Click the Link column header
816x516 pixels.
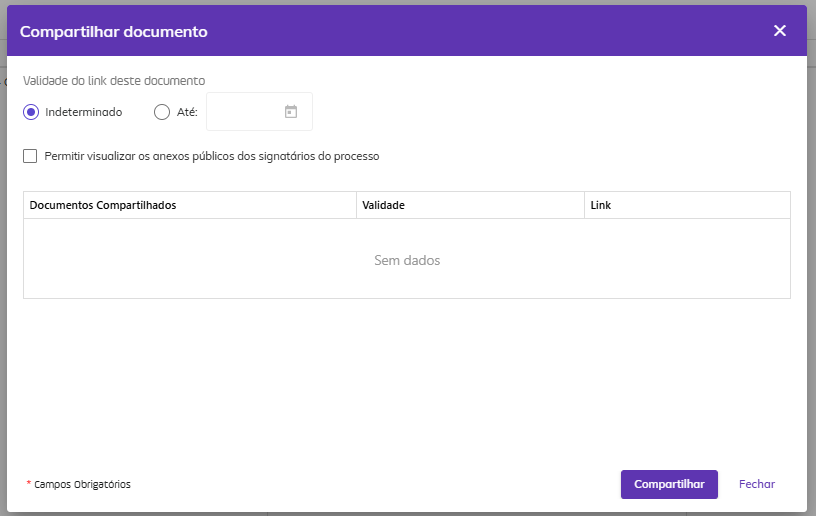[x=687, y=205]
